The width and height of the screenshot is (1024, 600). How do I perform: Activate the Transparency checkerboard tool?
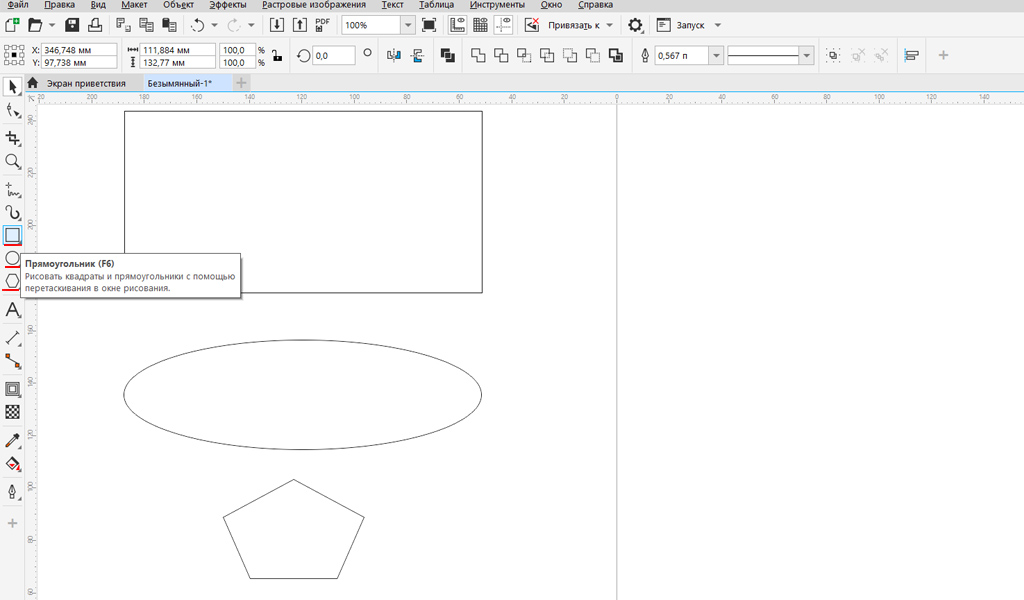click(13, 412)
